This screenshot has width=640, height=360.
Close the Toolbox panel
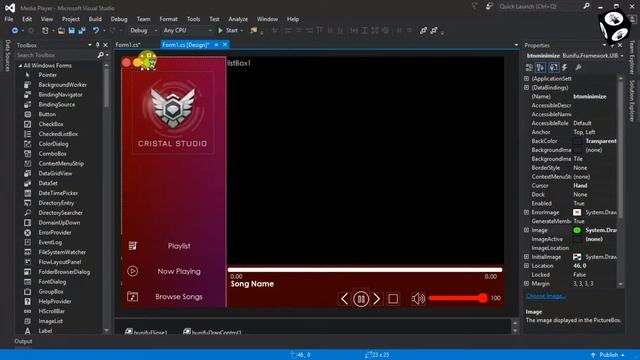(105, 45)
